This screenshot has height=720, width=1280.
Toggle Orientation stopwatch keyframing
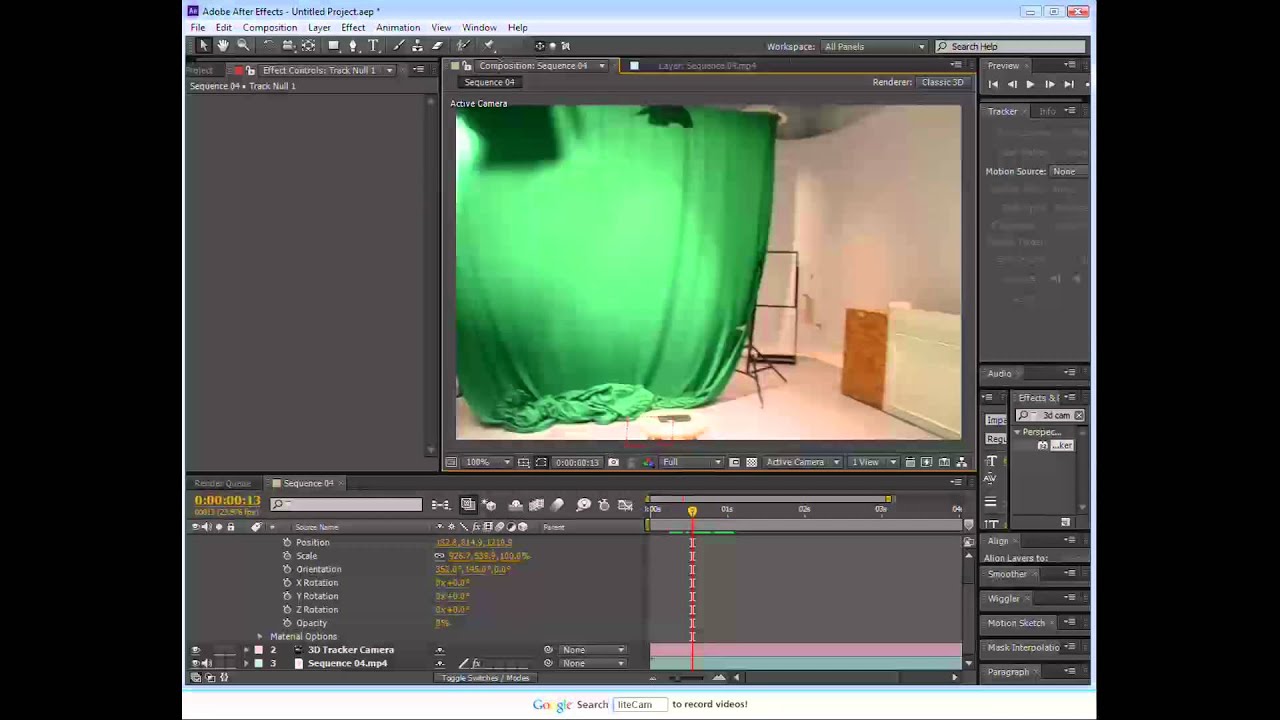coord(287,569)
